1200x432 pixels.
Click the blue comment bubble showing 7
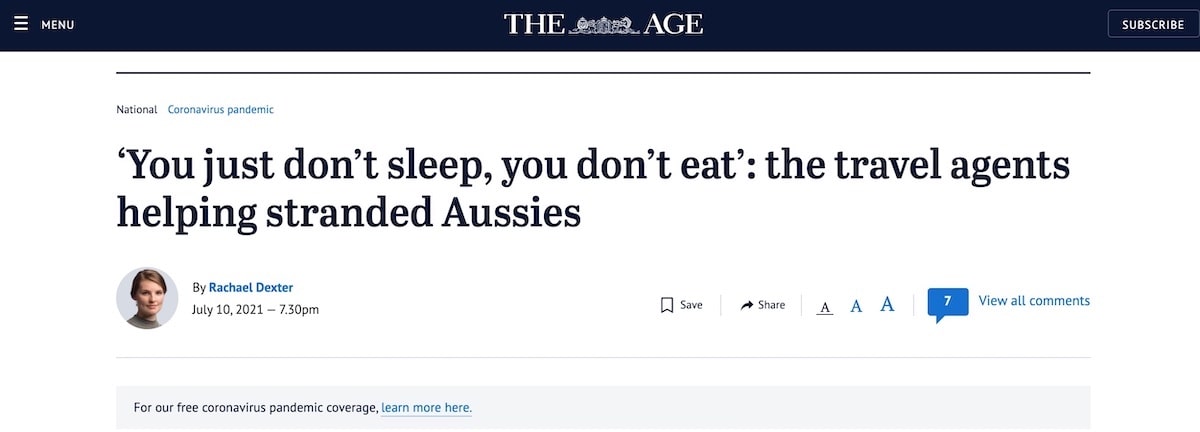coord(947,302)
